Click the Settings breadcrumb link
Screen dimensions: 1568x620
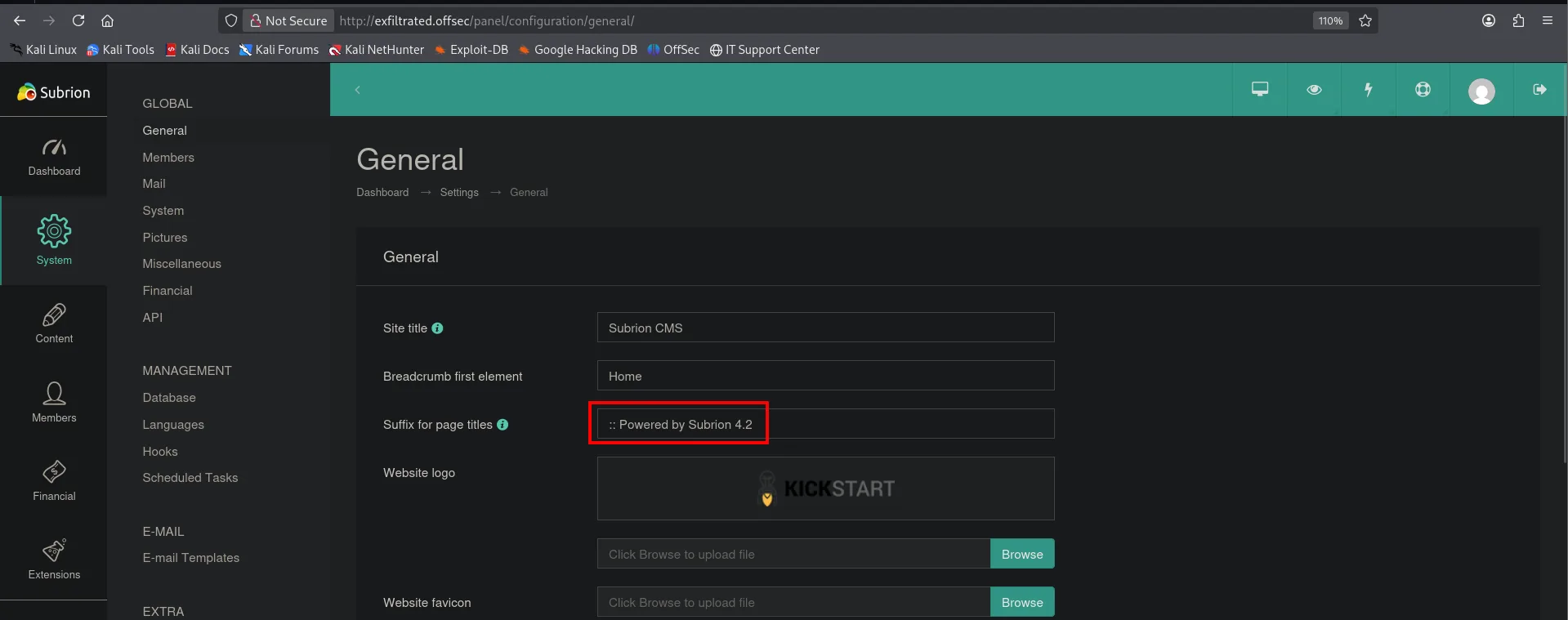coord(459,193)
